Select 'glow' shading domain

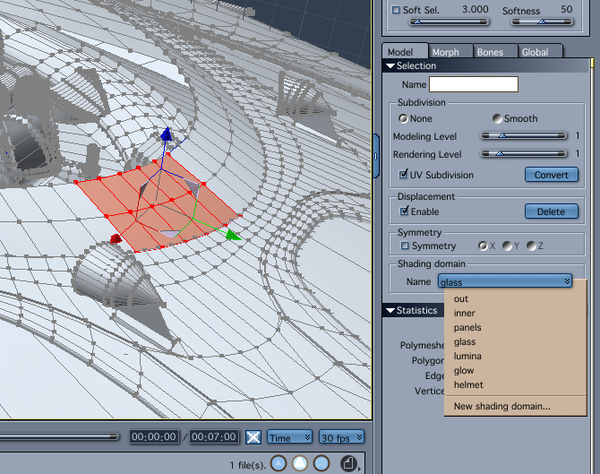pyautogui.click(x=515, y=370)
